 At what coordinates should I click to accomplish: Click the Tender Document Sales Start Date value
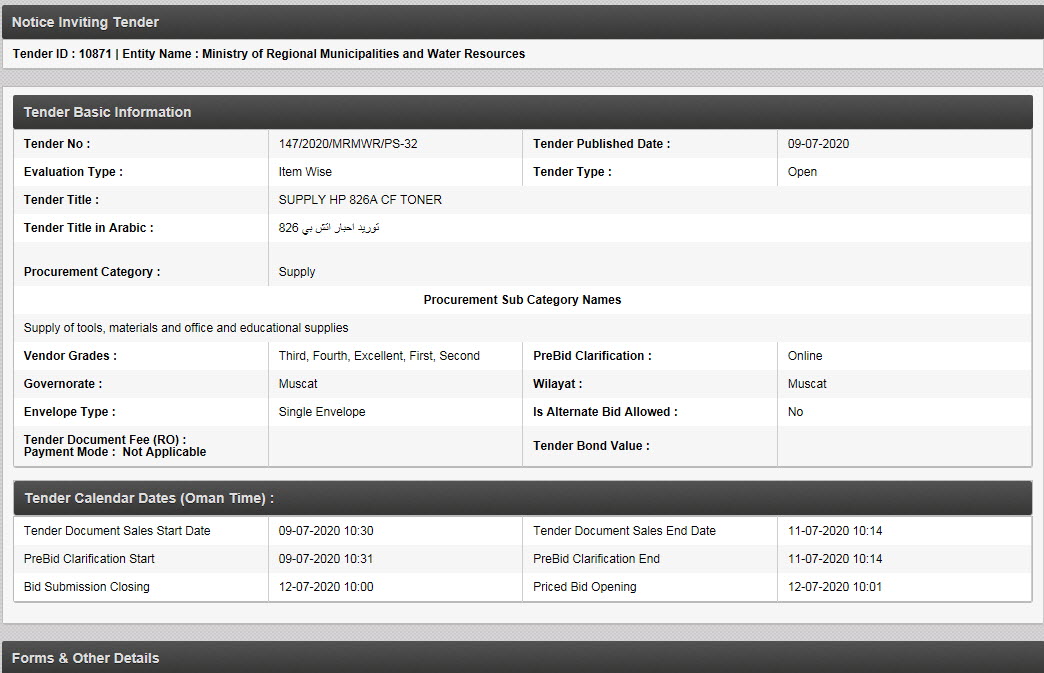(x=326, y=531)
